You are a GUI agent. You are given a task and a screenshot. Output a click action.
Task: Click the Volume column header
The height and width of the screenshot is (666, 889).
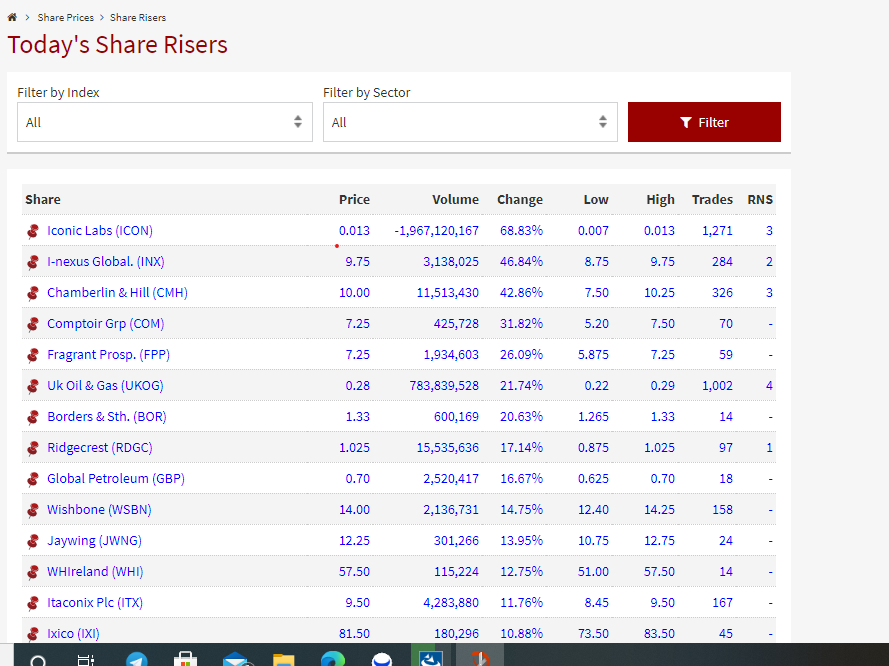[x=455, y=200]
